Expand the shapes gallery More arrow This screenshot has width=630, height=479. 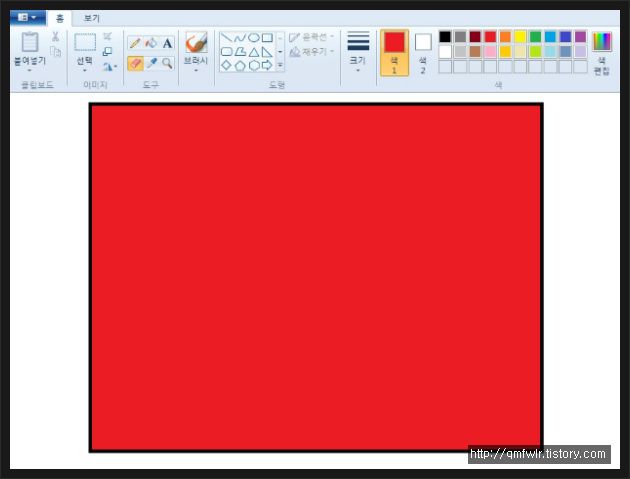[x=280, y=65]
